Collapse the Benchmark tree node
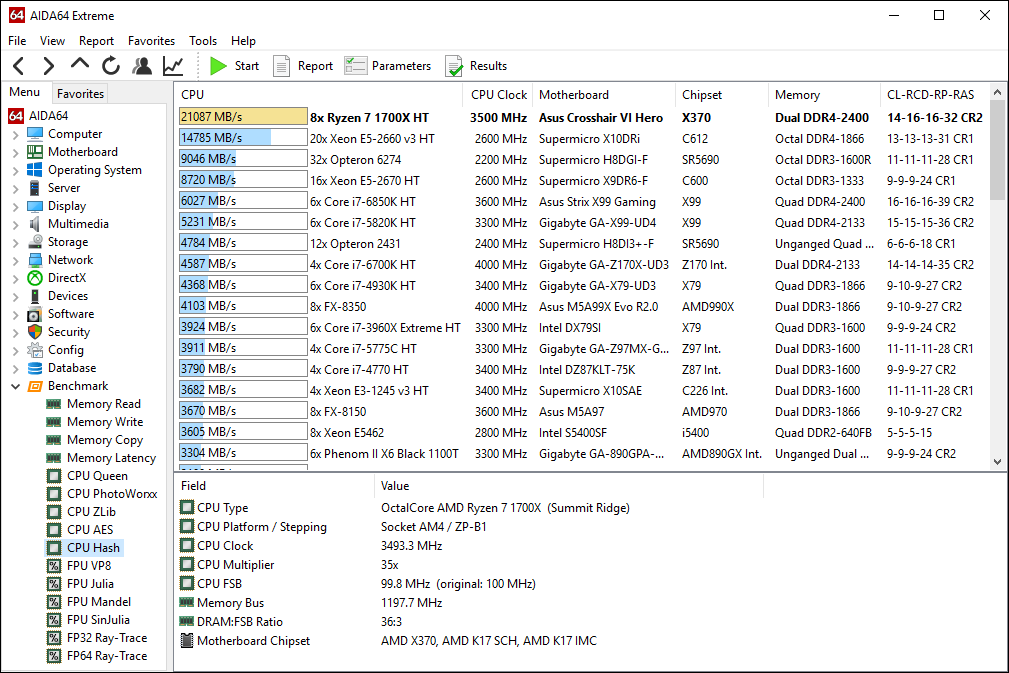Viewport: 1009px width, 673px height. pos(15,386)
